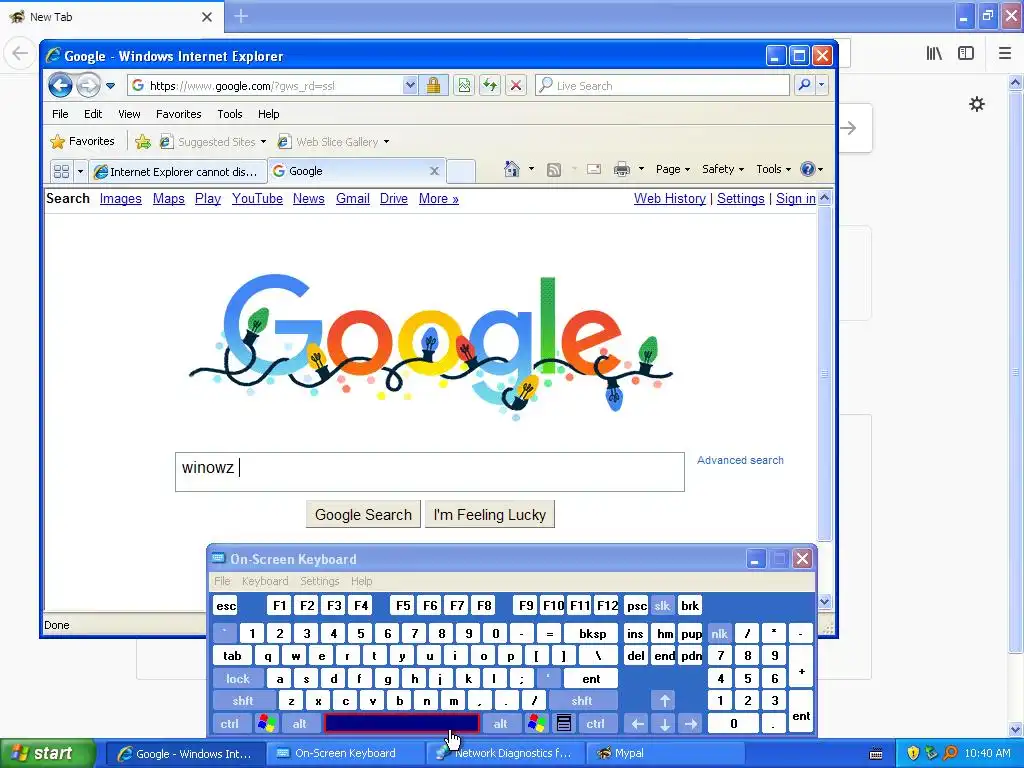Click the Google search text field
Viewport: 1024px width, 768px height.
(430, 472)
